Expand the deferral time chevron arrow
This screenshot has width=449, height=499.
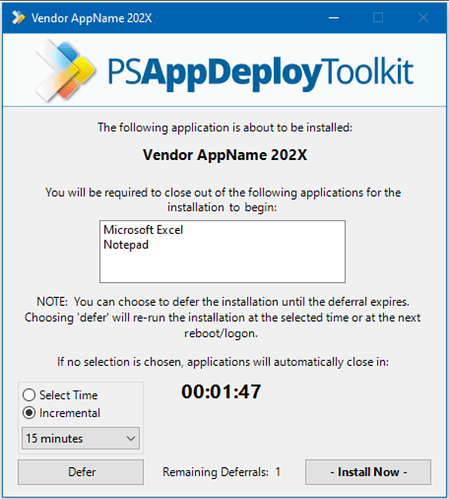(x=131, y=439)
